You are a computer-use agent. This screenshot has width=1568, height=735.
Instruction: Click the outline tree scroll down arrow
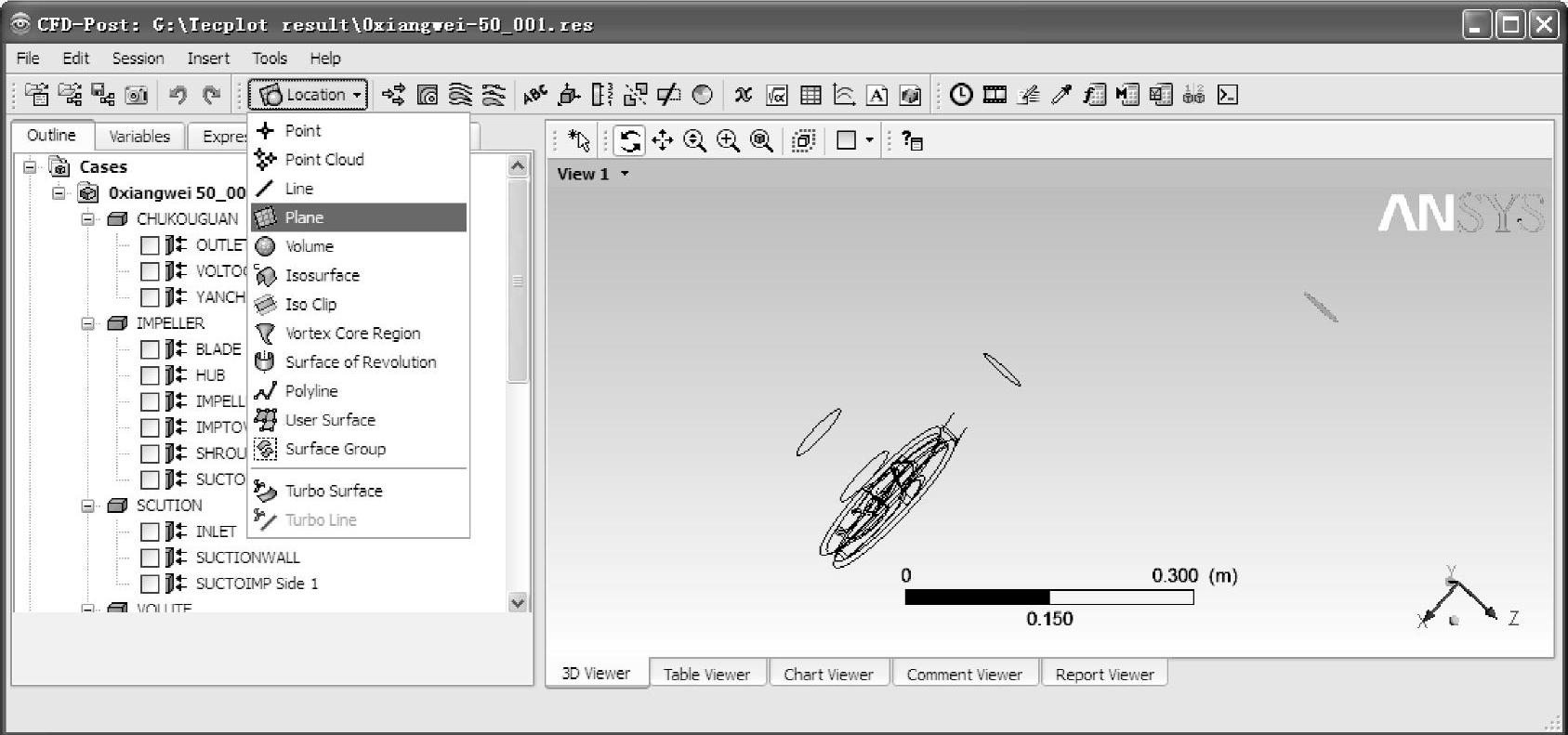click(518, 602)
